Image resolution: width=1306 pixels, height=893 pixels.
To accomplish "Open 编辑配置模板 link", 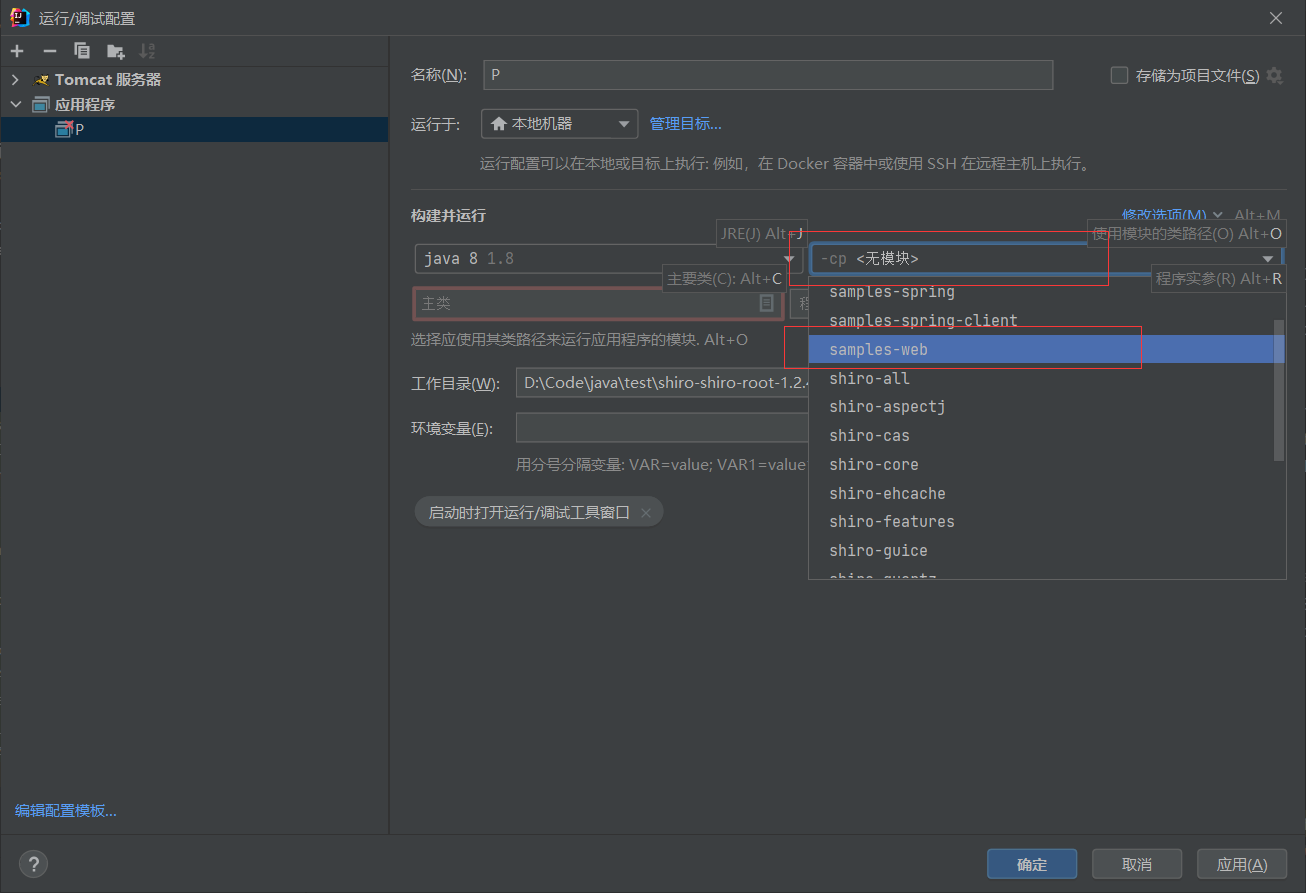I will (66, 811).
